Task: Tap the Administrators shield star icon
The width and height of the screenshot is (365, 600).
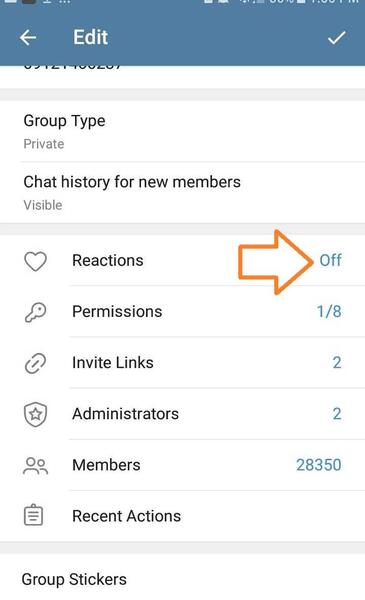Action: point(35,414)
